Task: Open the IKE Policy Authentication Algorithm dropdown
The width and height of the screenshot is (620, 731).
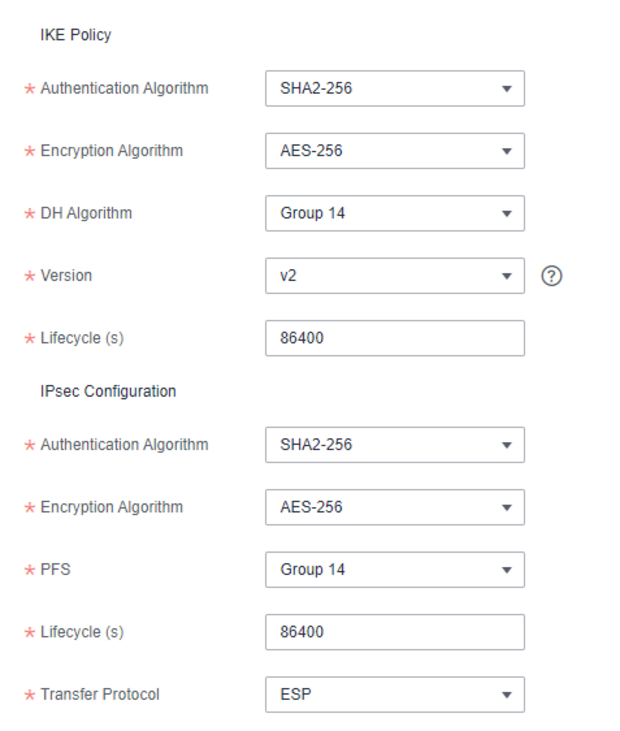Action: tap(394, 88)
